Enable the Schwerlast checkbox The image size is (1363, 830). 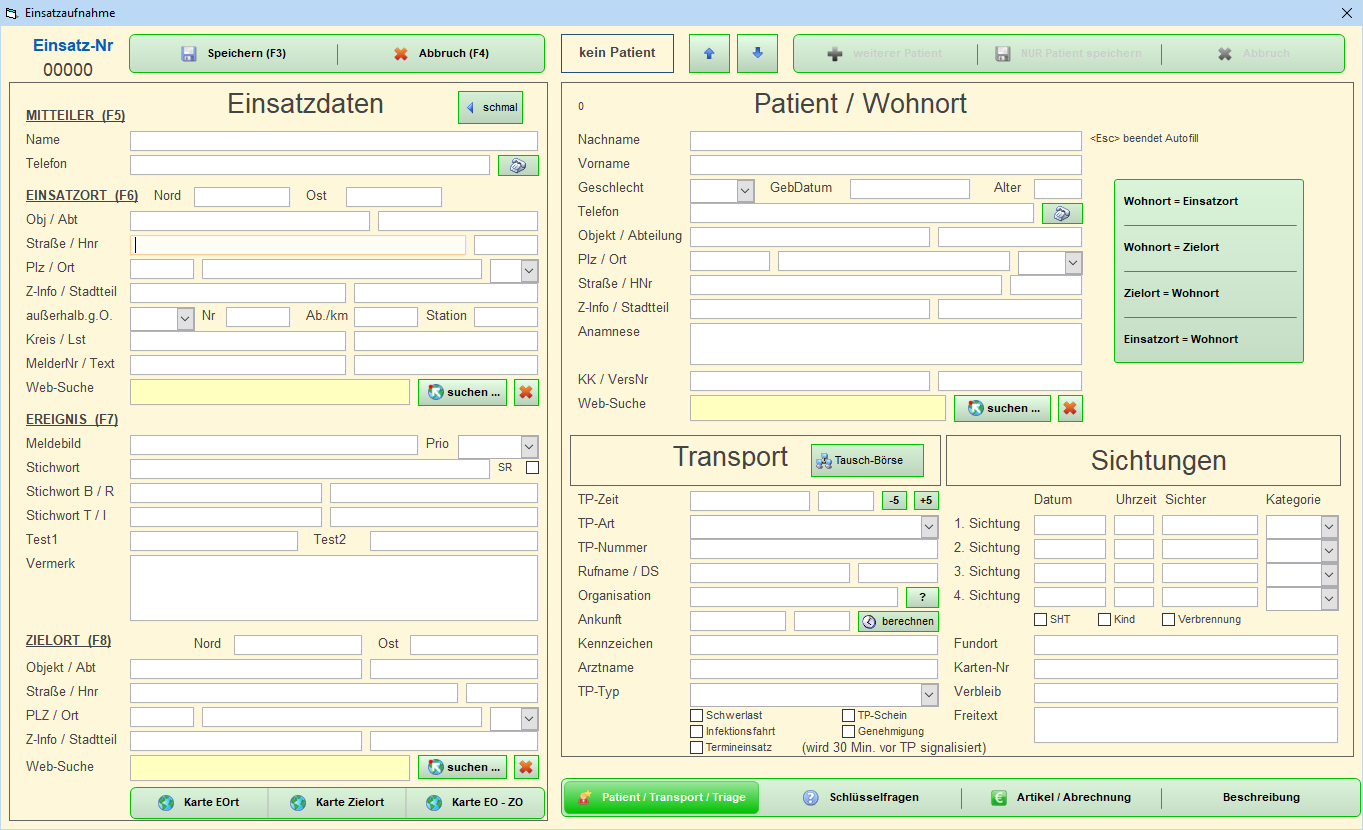[x=697, y=716]
